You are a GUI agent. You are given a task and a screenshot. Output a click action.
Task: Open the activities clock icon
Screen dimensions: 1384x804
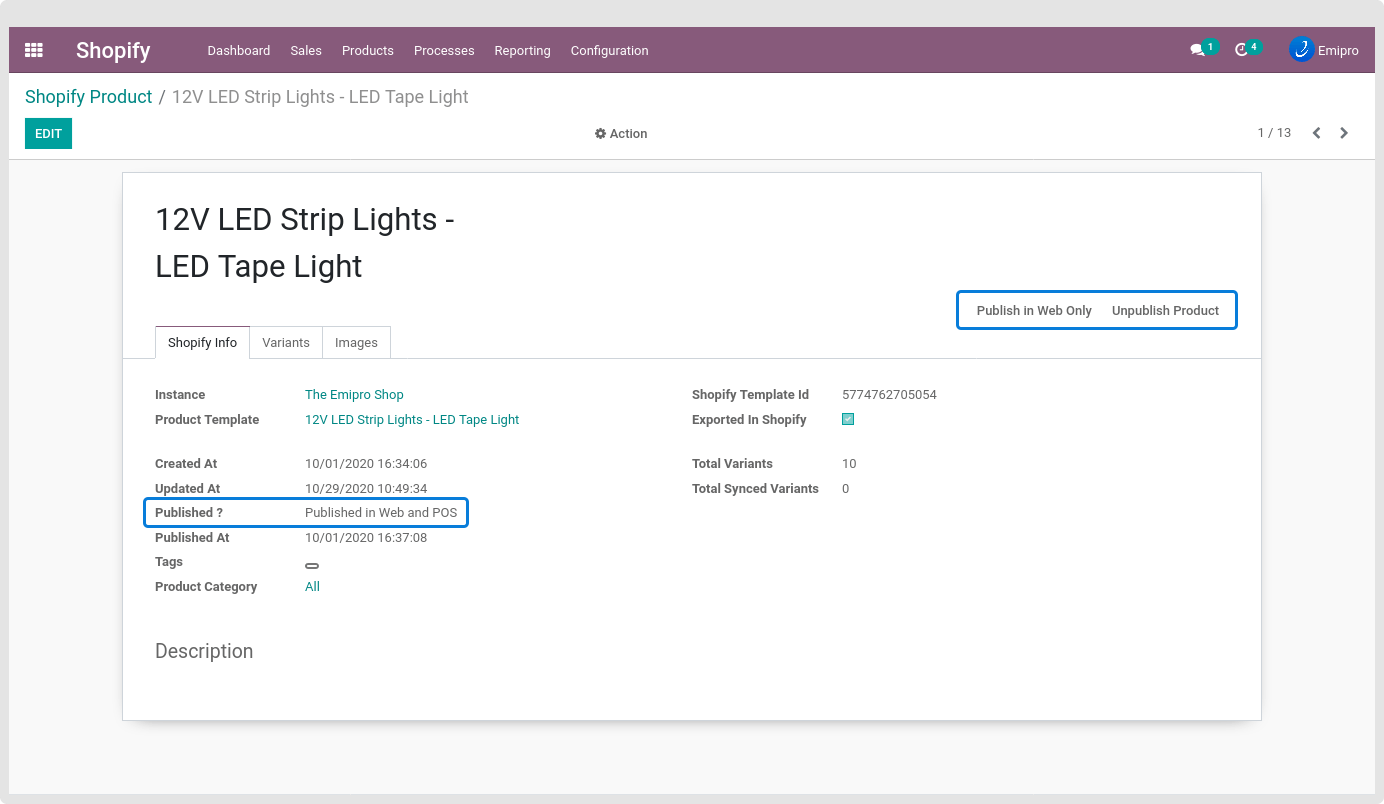(1242, 50)
